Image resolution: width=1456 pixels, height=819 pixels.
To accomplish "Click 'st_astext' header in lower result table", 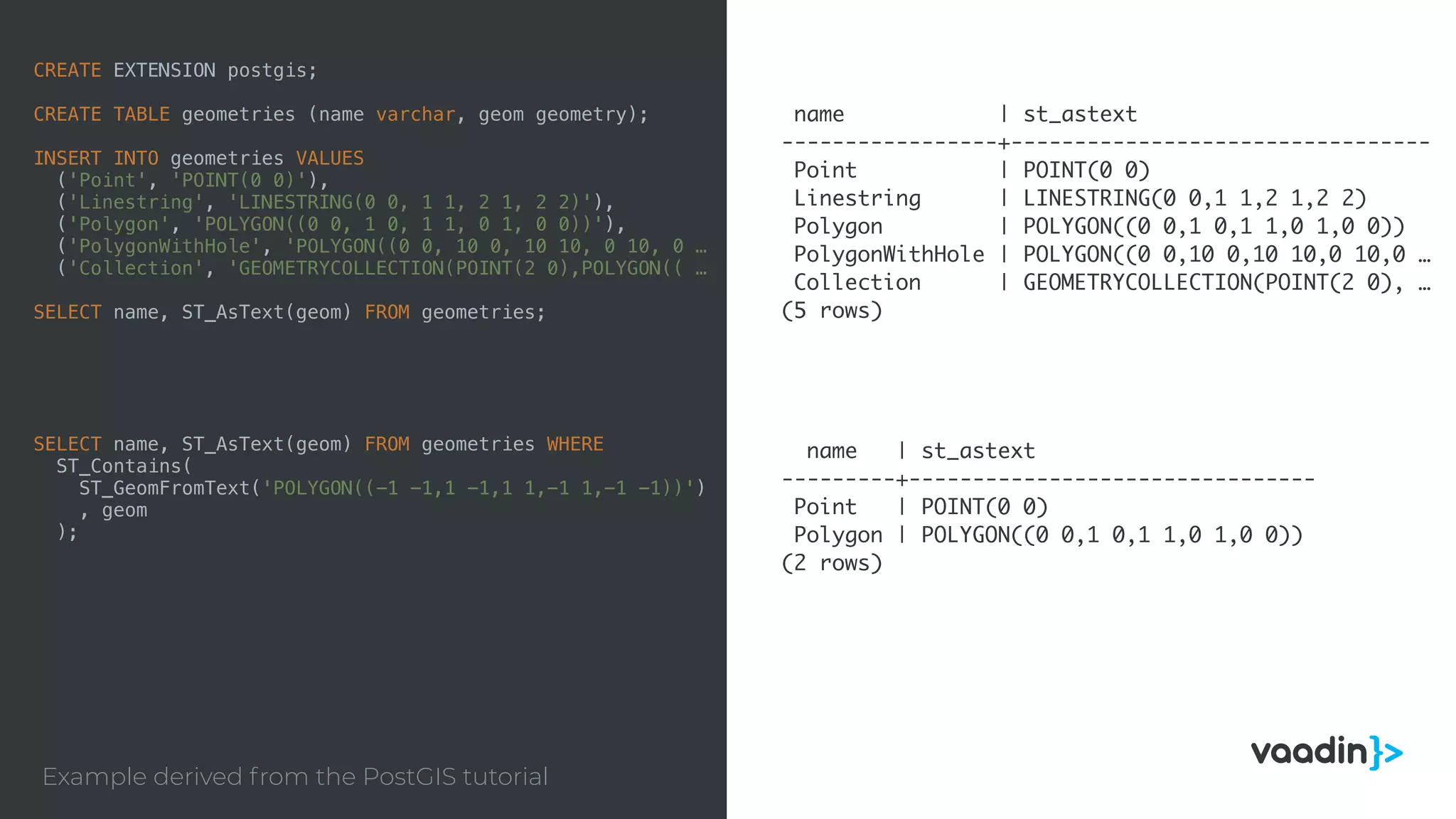I will 978,451.
